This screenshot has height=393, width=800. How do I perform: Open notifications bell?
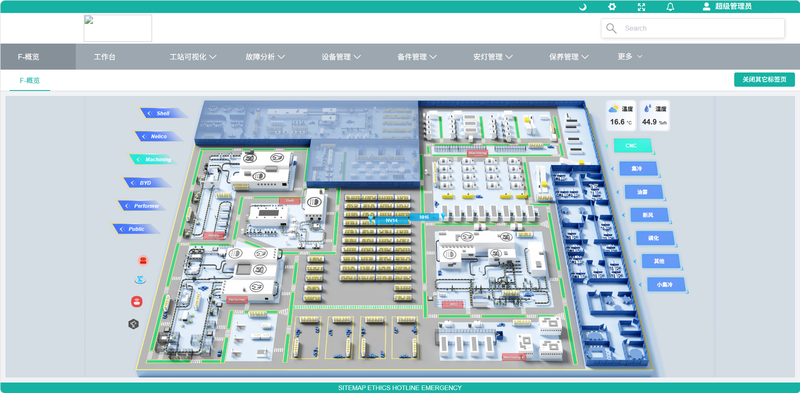coord(670,7)
